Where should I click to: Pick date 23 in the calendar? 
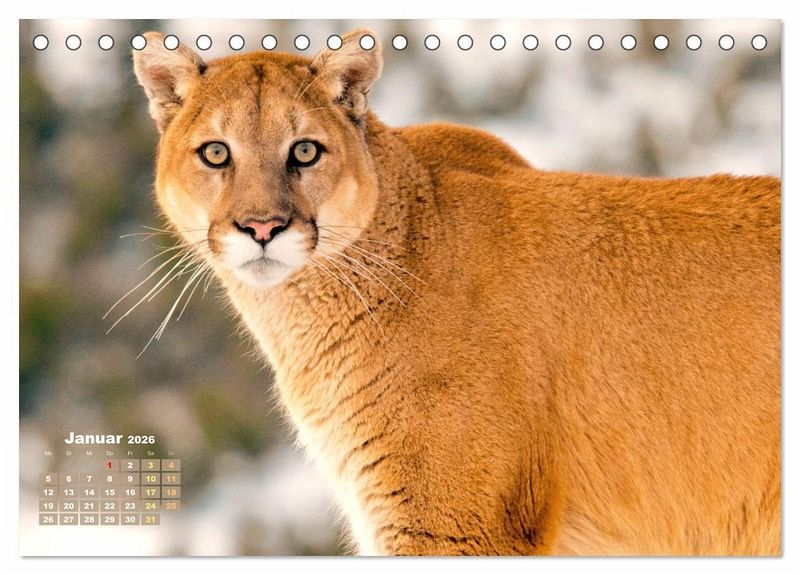tap(130, 506)
